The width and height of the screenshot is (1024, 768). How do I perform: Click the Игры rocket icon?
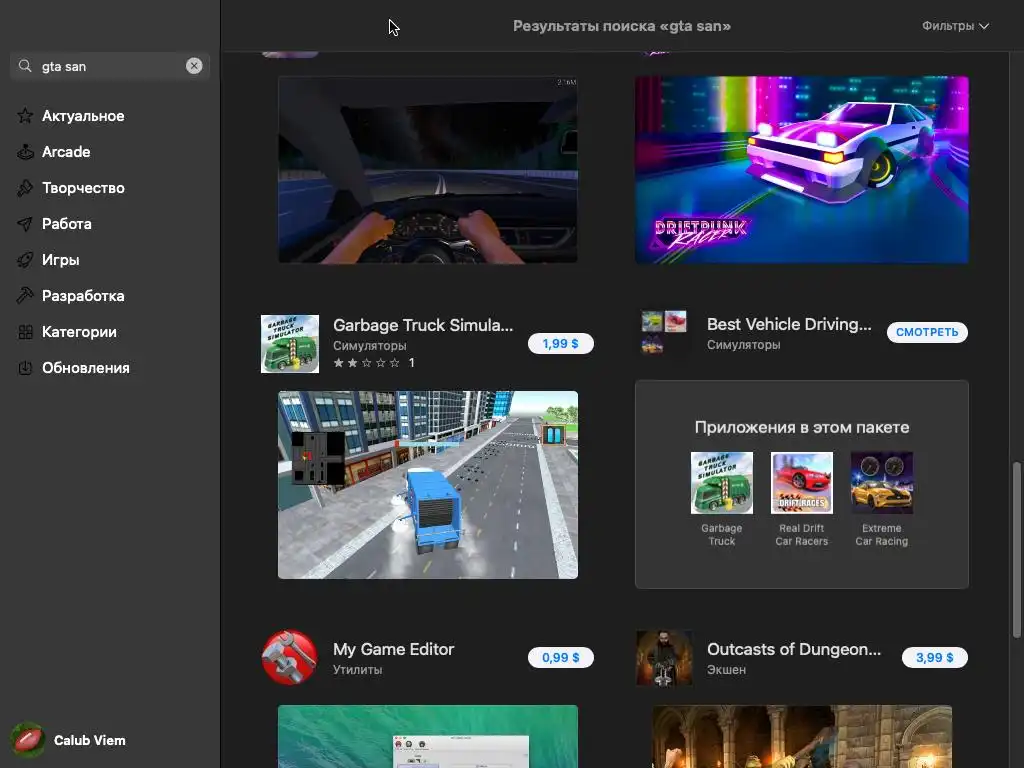point(25,260)
